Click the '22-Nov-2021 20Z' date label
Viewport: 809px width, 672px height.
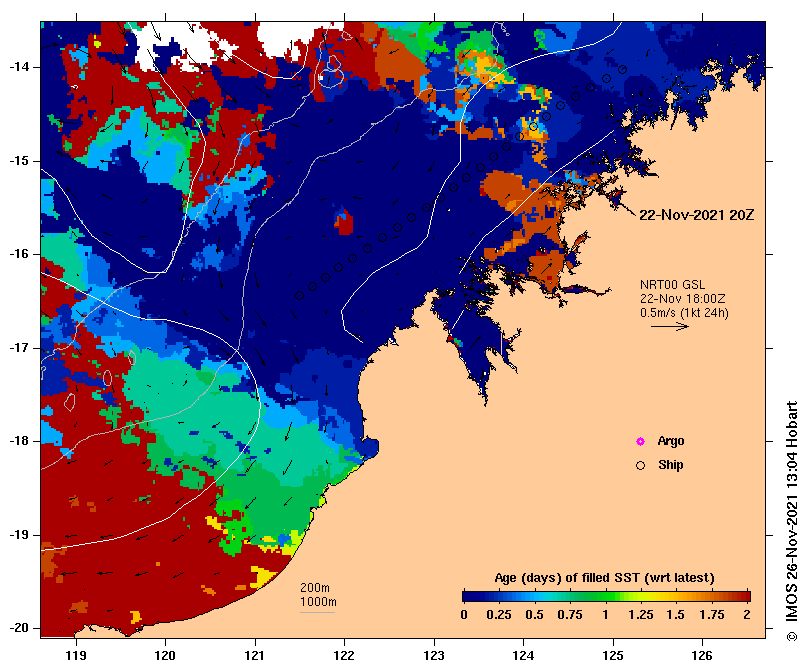coord(697,215)
